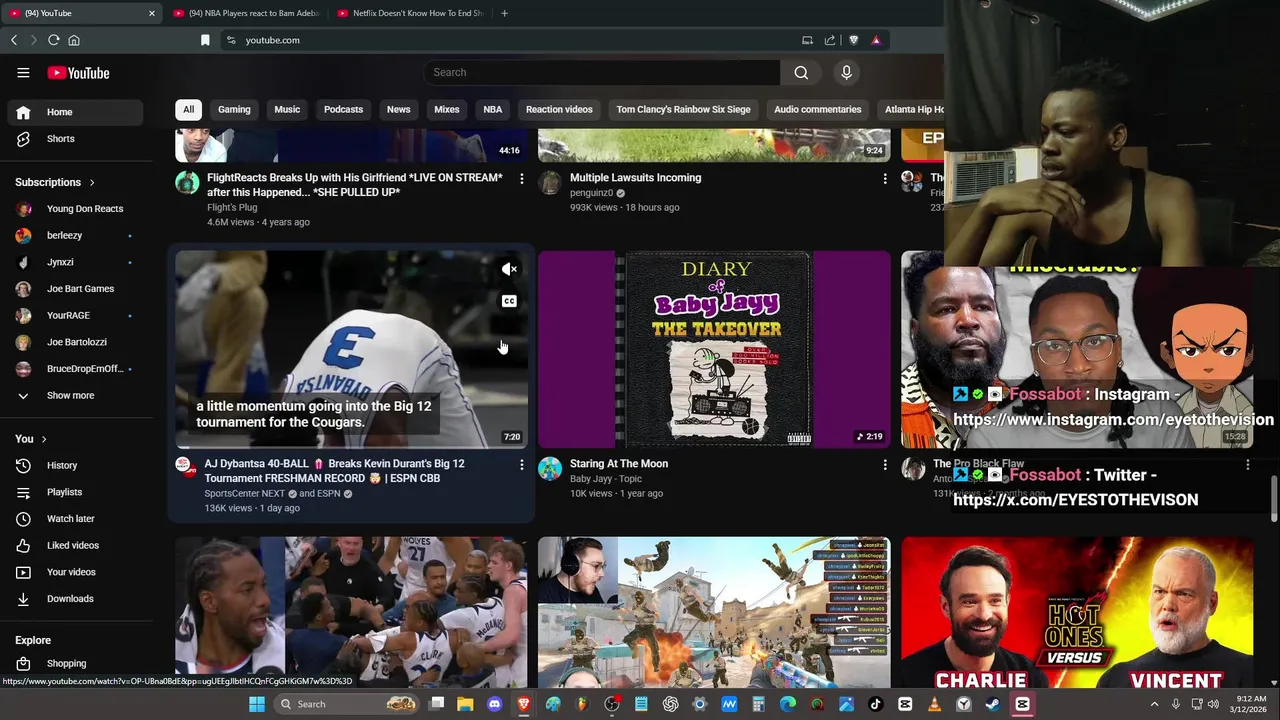Open Diary of Baby Jayy thumbnail
This screenshot has height=720, width=1280.
click(714, 349)
